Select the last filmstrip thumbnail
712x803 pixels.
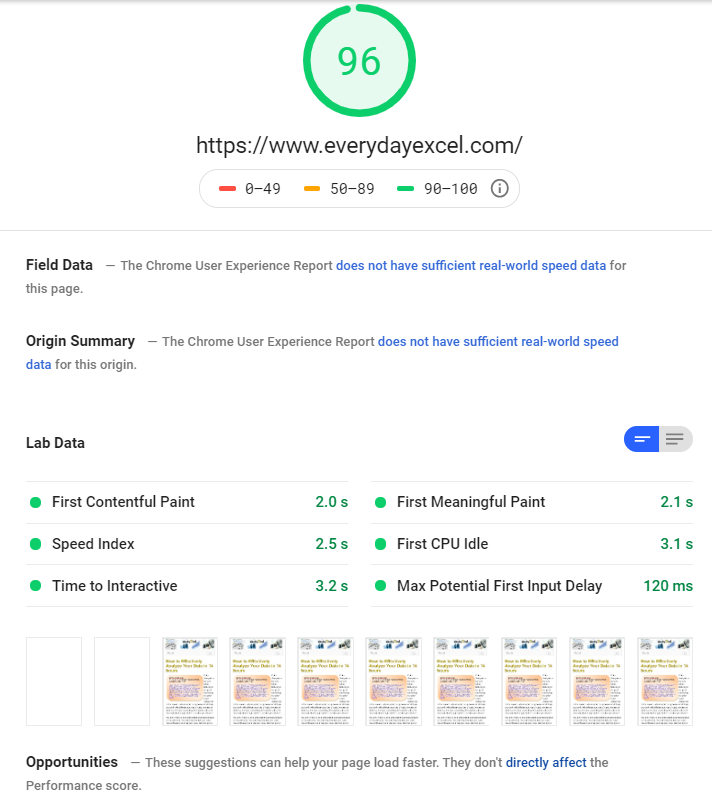[665, 681]
